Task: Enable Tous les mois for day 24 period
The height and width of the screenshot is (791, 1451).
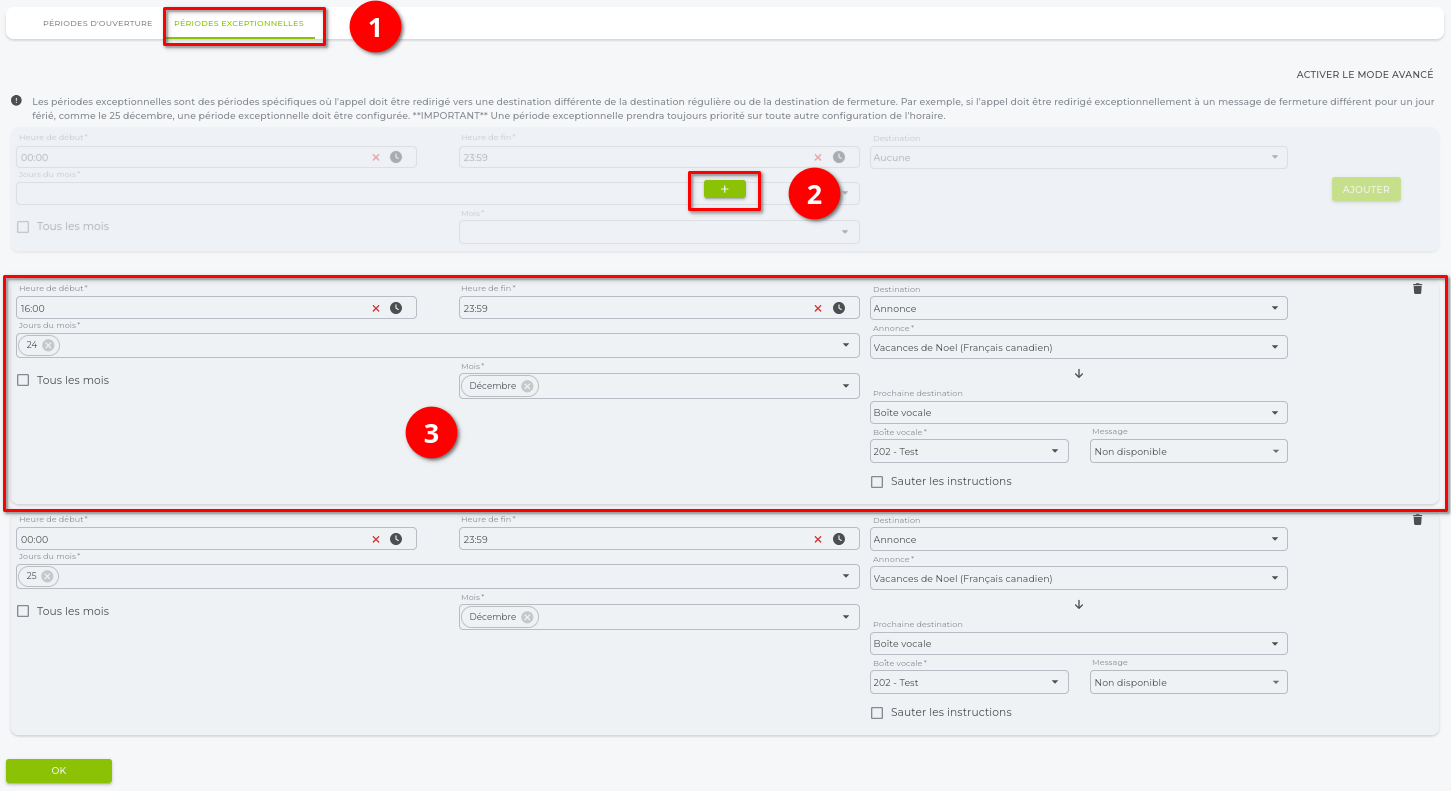Action: click(x=23, y=380)
